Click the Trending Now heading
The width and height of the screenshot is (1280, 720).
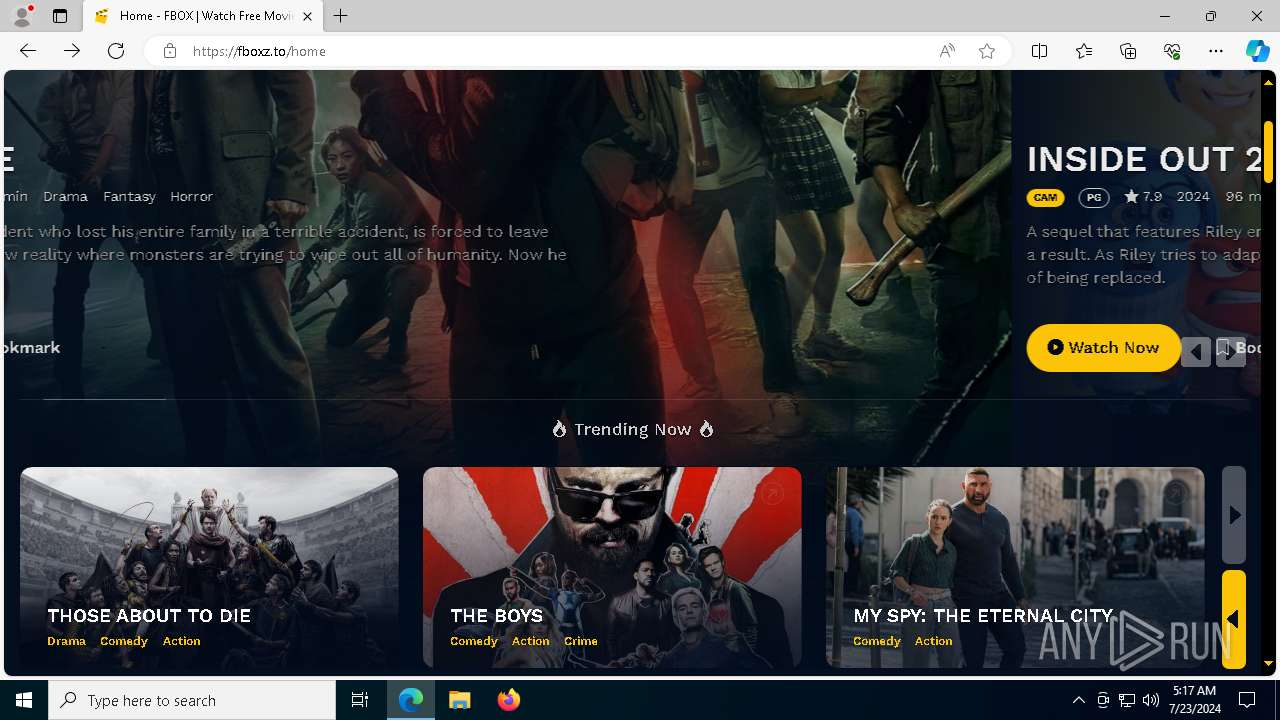pos(633,429)
